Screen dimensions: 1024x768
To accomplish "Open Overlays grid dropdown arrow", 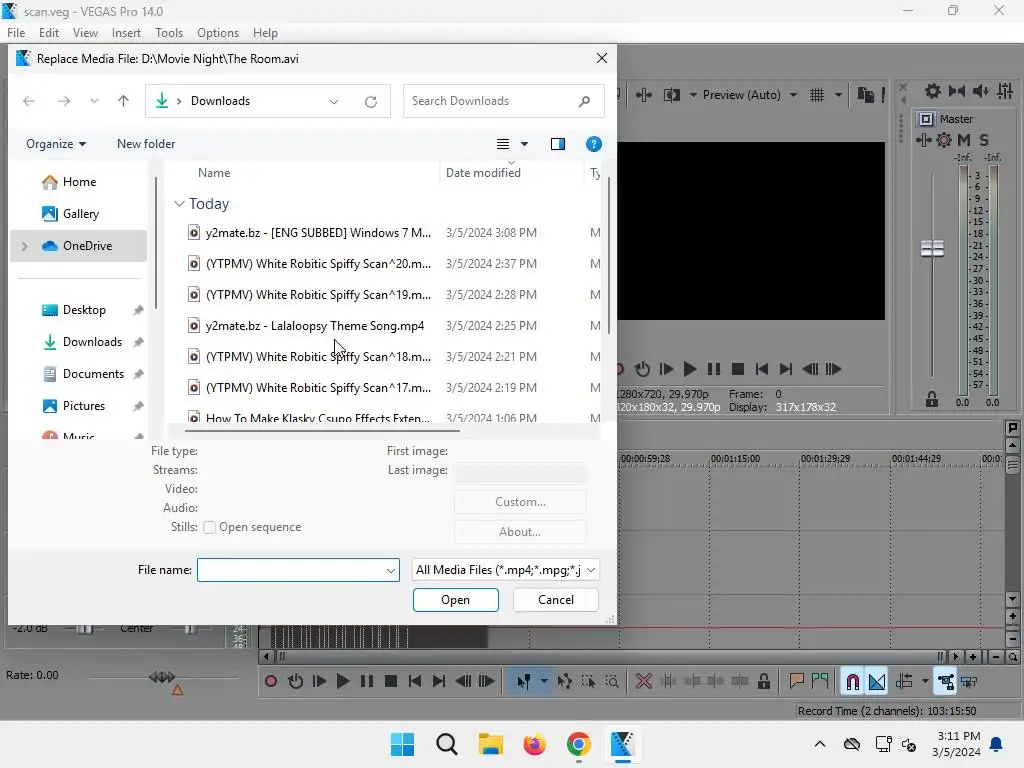I will coord(839,95).
